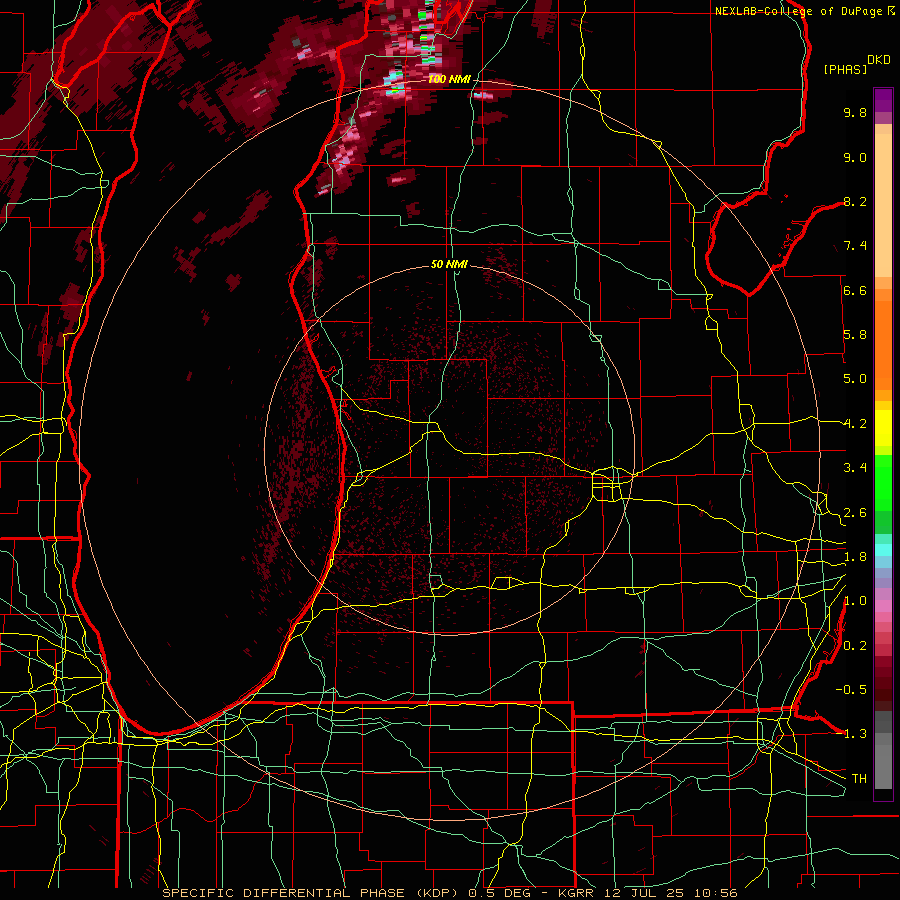Select the 2.6 scale value

click(855, 513)
